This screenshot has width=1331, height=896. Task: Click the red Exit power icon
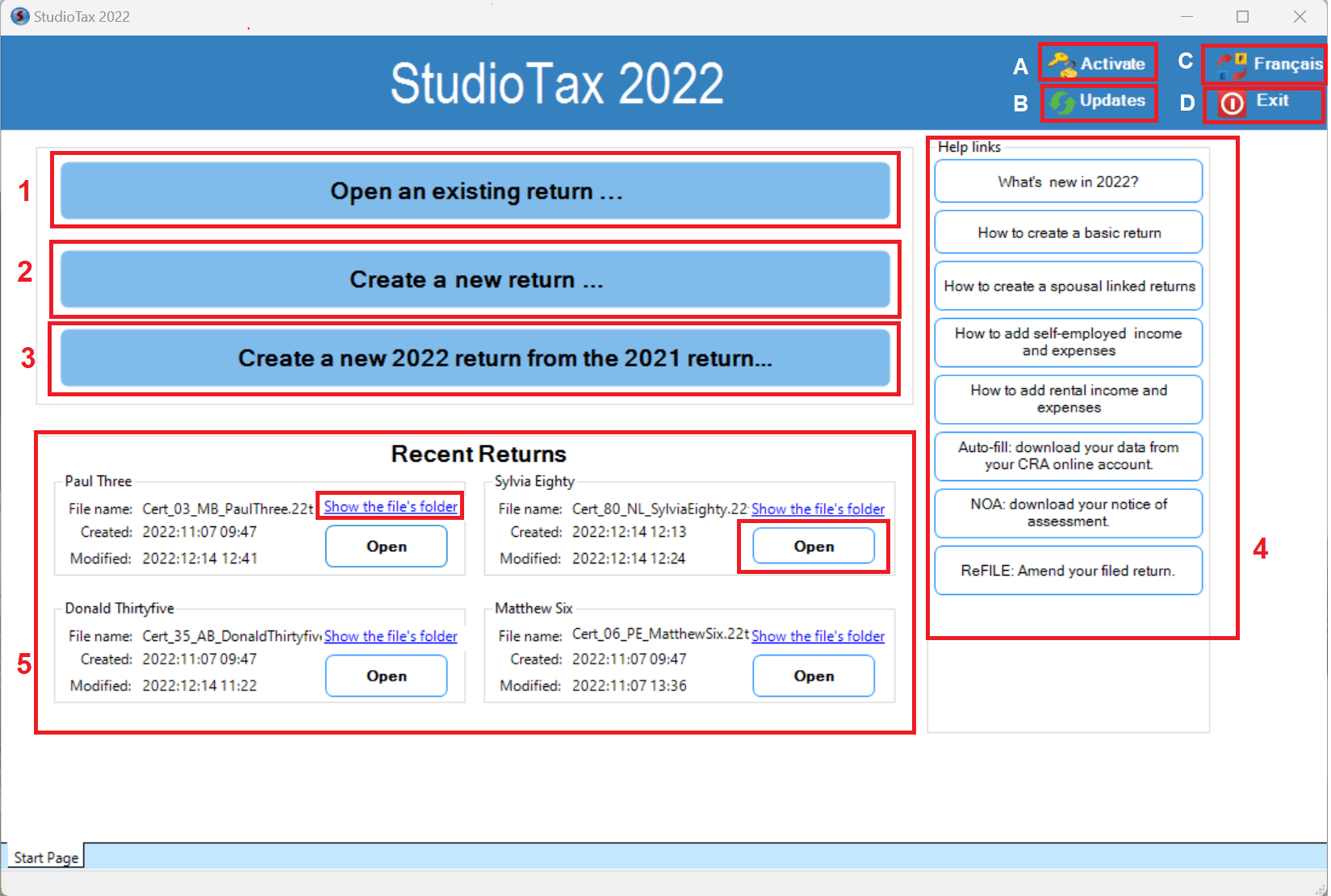[1232, 103]
